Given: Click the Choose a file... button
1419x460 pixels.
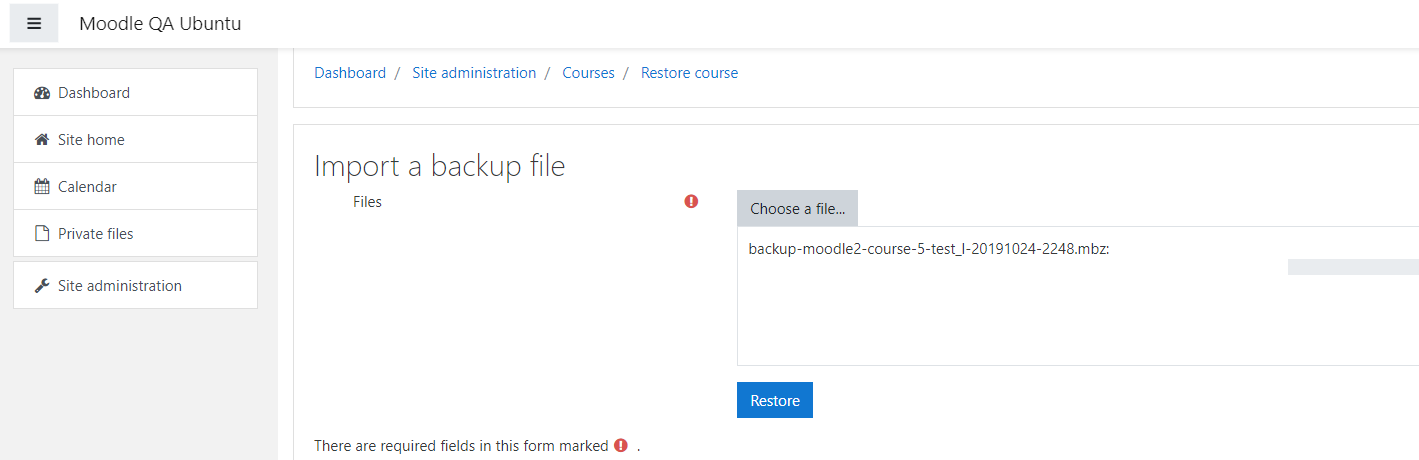Looking at the screenshot, I should coord(797,208).
